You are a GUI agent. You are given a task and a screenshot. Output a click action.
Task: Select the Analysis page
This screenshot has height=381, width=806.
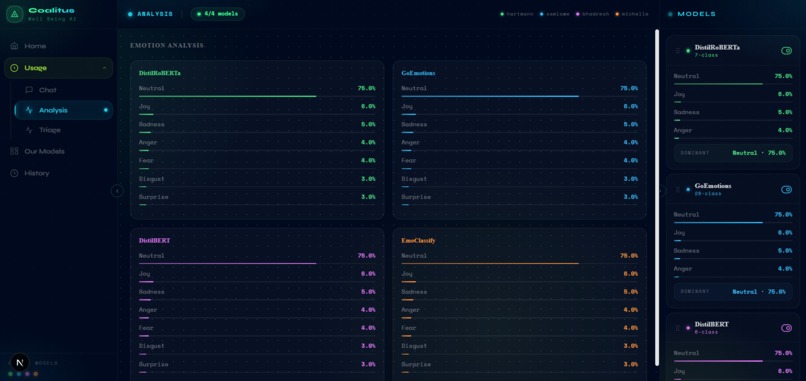[63, 110]
